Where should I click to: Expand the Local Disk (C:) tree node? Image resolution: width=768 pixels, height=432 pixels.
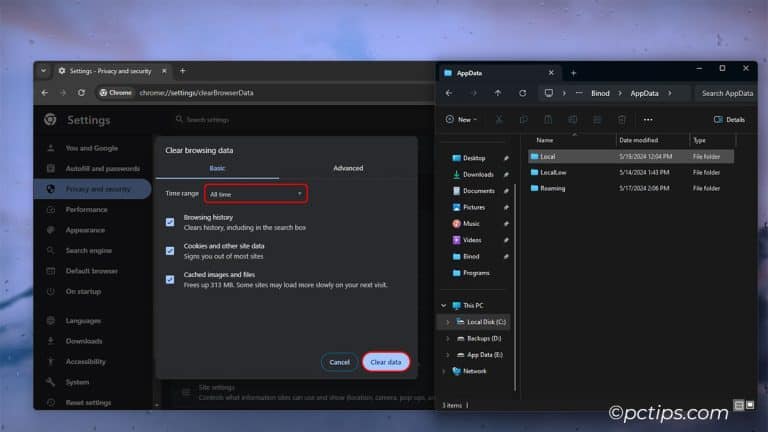pos(448,322)
